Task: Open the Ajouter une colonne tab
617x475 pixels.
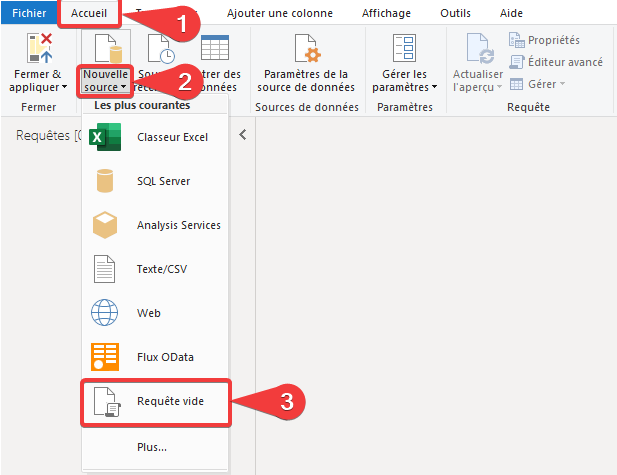Action: 280,13
